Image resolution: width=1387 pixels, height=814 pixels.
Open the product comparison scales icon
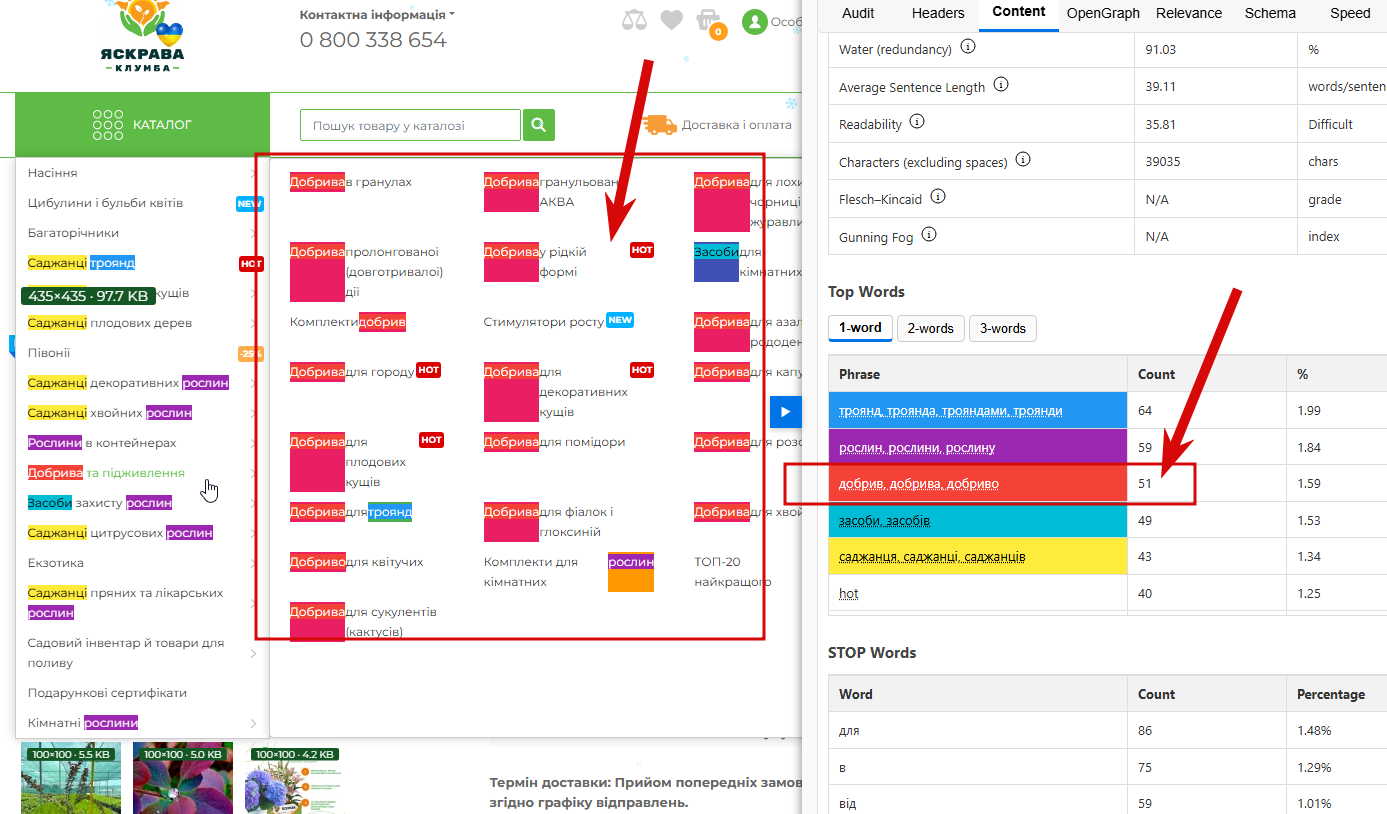[634, 20]
